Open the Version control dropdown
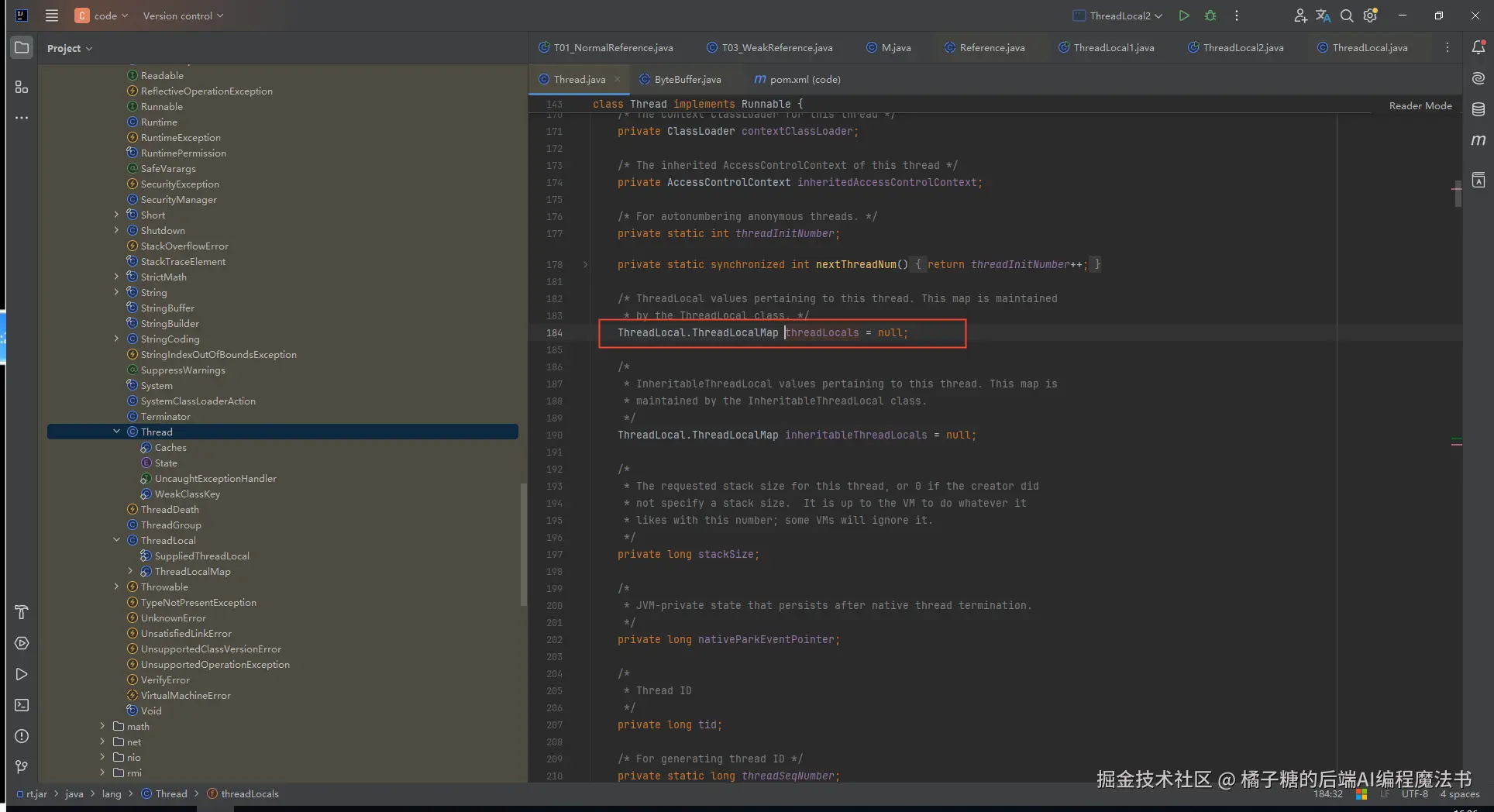Screen dimensions: 1494x812 pyautogui.click(x=183, y=15)
